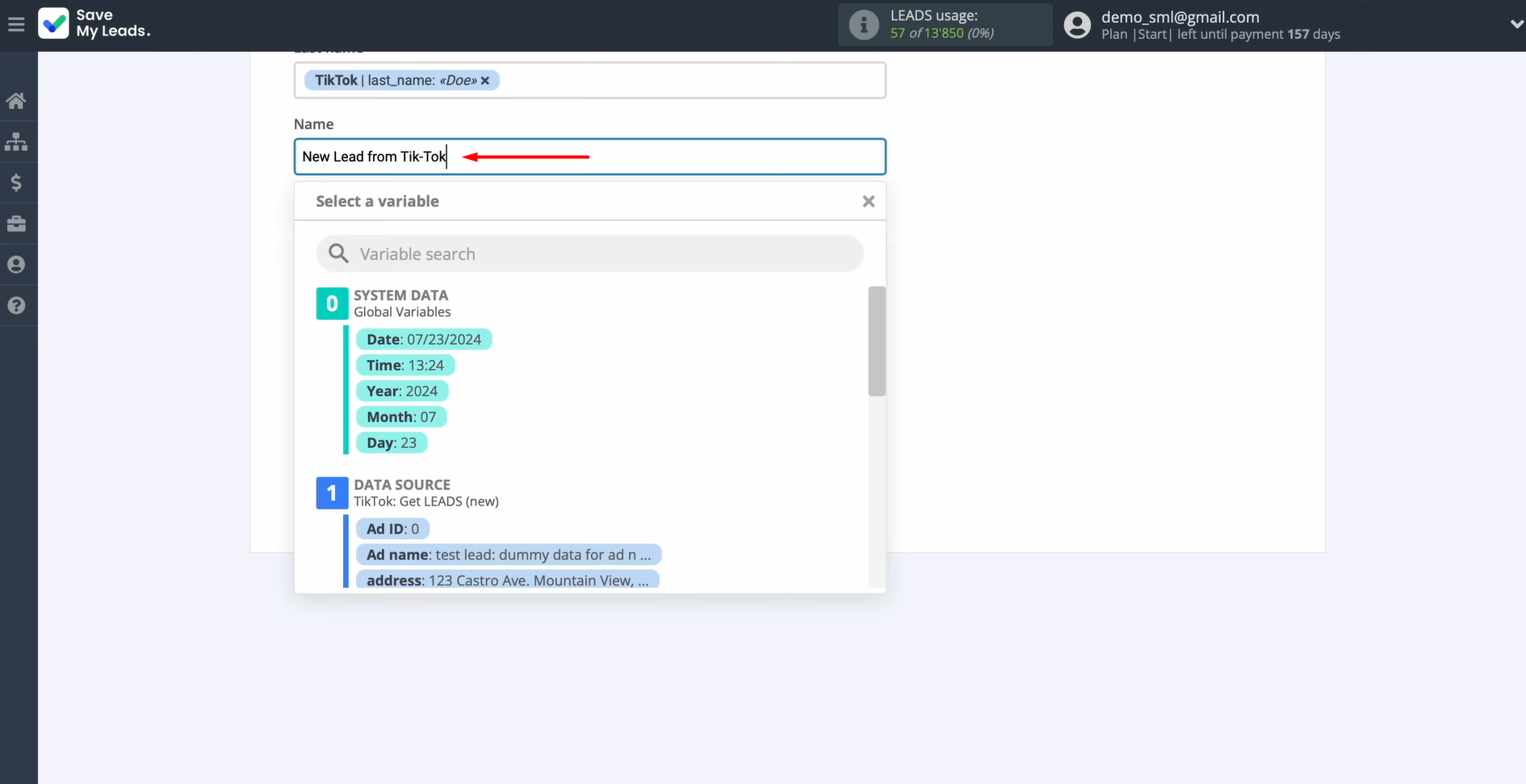1526x784 pixels.
Task: Insert the Year: 2024 variable
Action: (401, 392)
